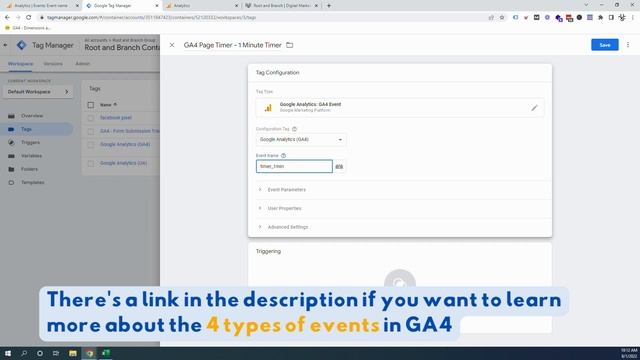
Task: Open Triggers in the sidebar
Action: tap(30, 142)
